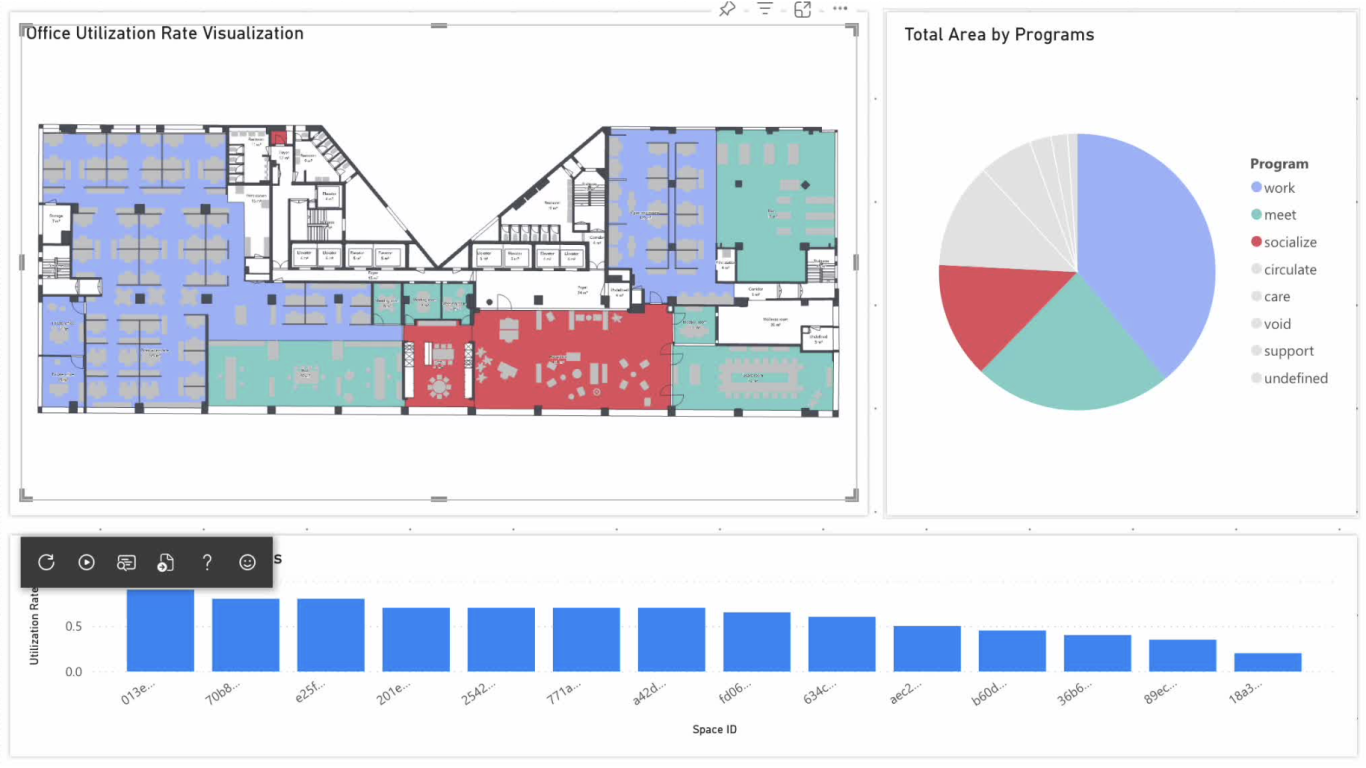Click the Program legend heading
The width and height of the screenshot is (1366, 768).
1279,164
